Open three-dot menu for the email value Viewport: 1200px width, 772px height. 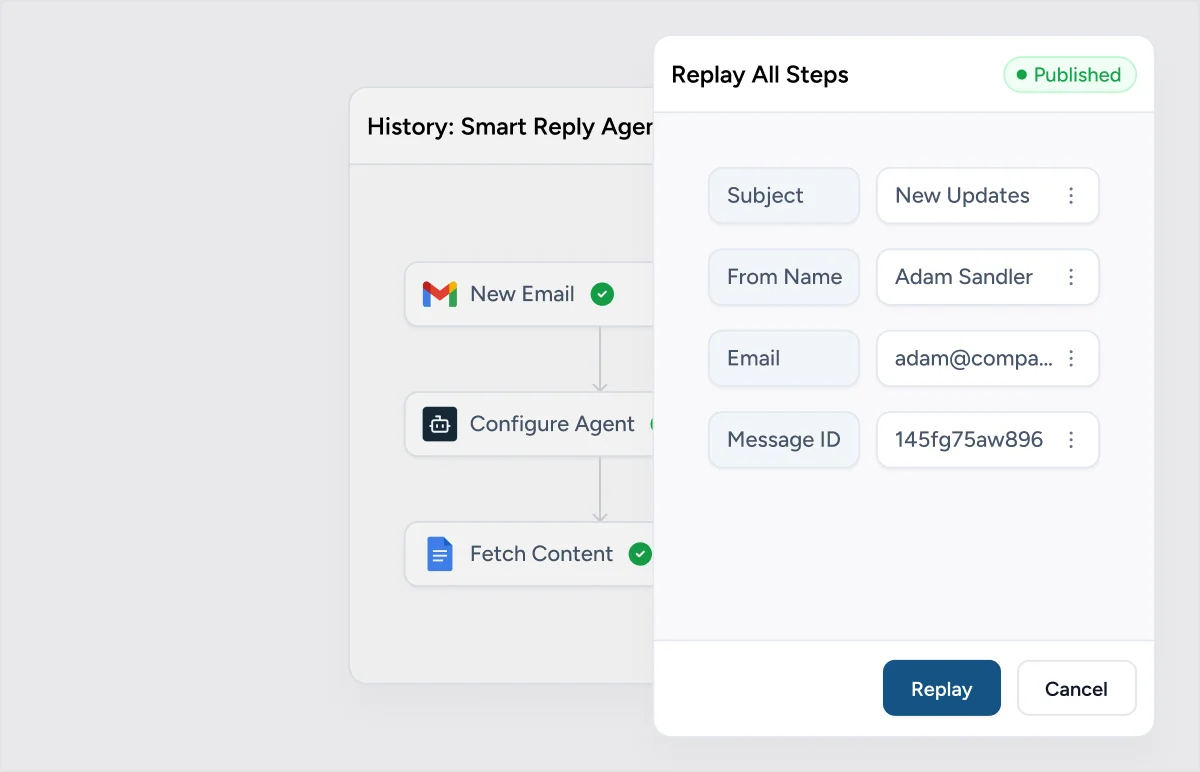1071,358
